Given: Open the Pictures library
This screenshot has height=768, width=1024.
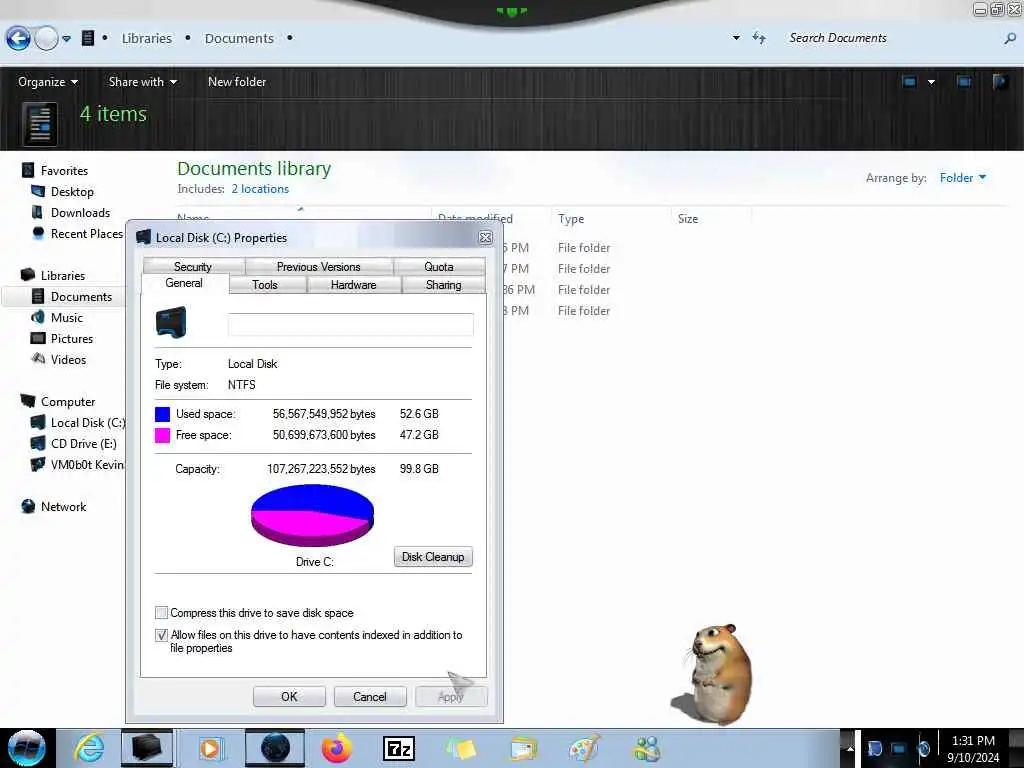Looking at the screenshot, I should [x=72, y=338].
